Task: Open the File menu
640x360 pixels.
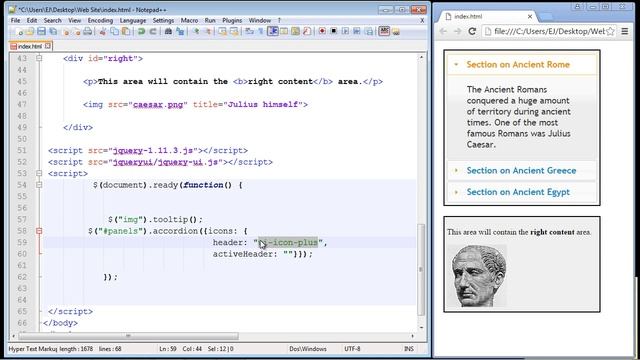Action: click(x=16, y=20)
